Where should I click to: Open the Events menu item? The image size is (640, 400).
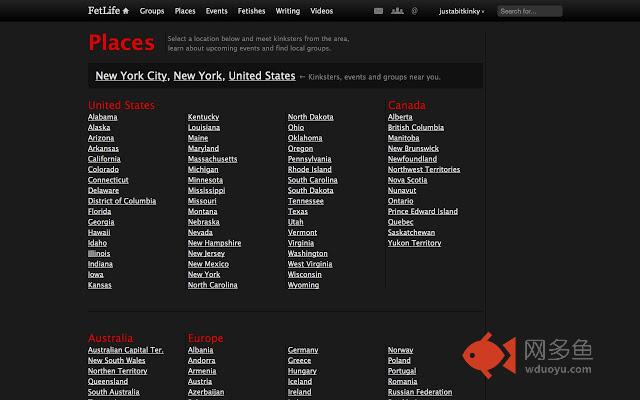pyautogui.click(x=216, y=11)
